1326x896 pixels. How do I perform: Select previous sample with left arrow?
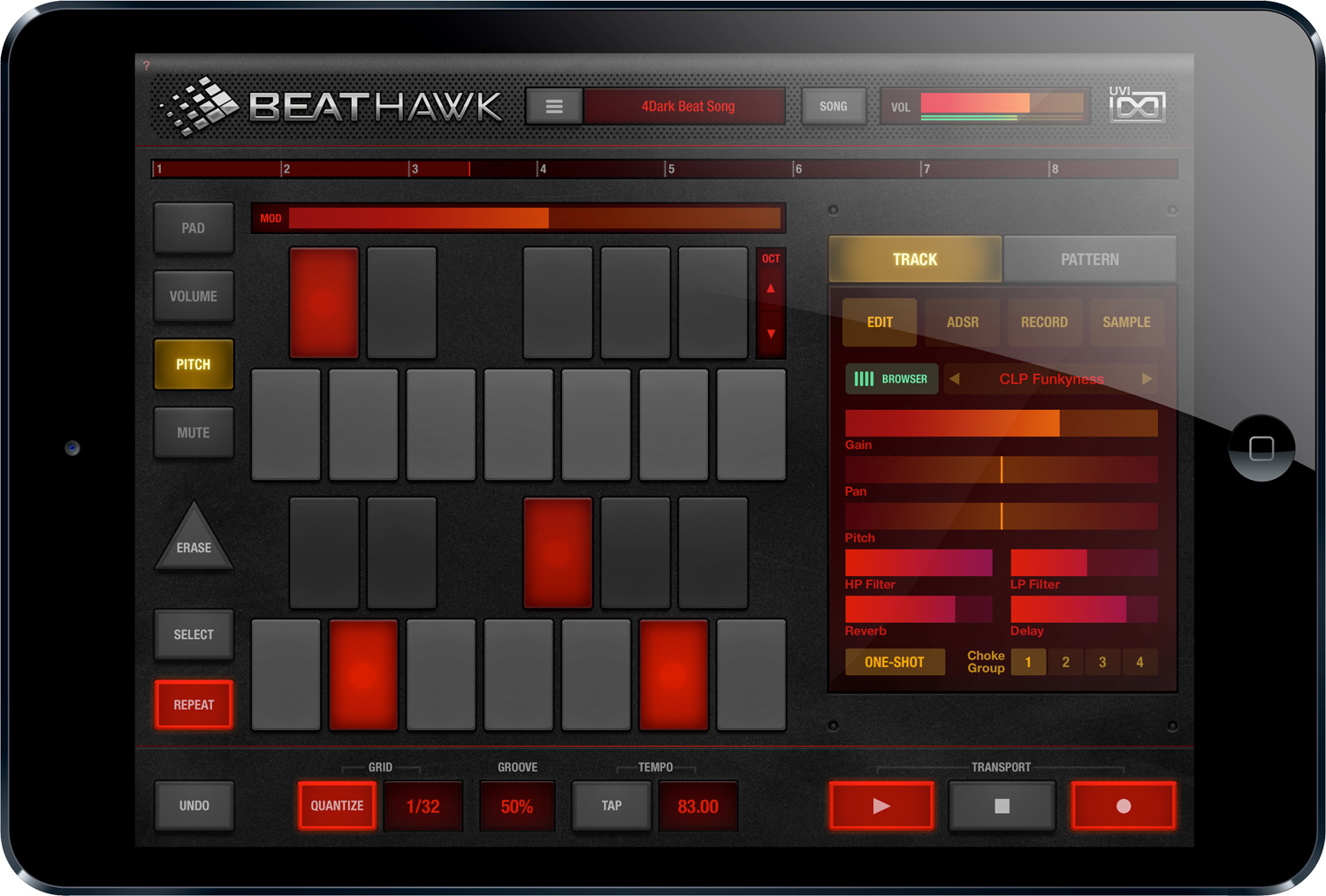(955, 379)
